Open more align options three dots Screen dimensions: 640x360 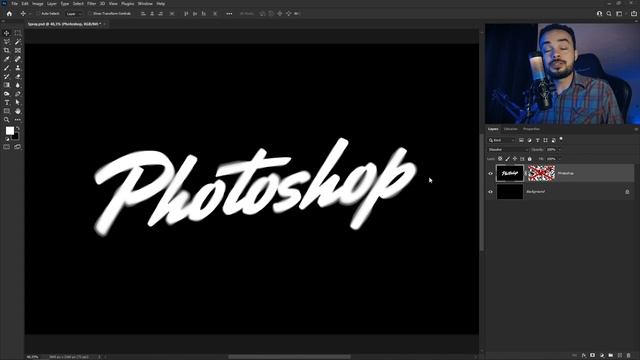click(229, 13)
